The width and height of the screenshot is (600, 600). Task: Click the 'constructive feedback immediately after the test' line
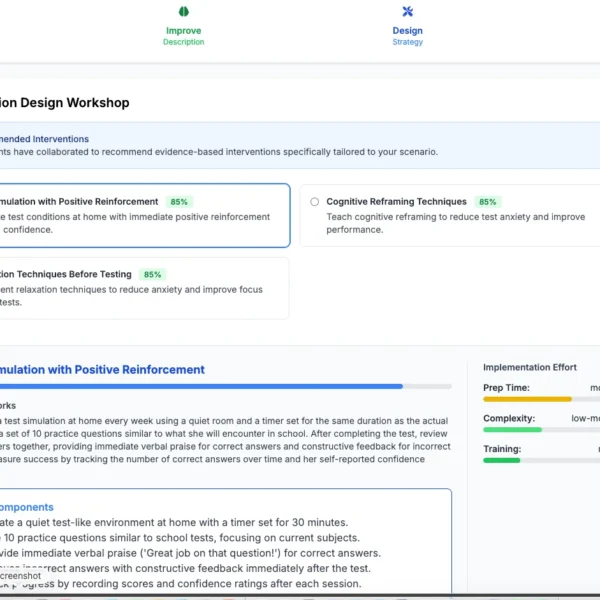[x=186, y=568]
